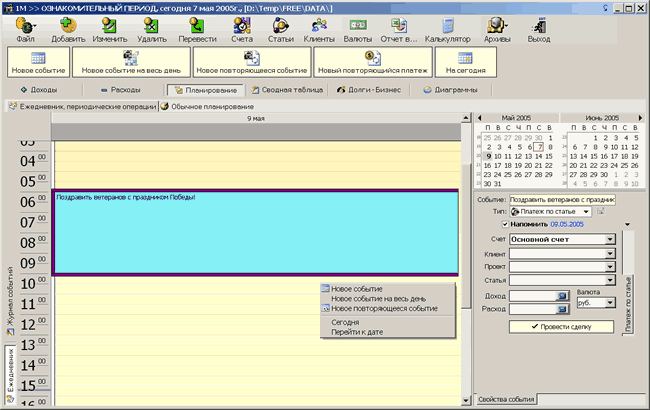Click the Добавить (add) toolbar icon
This screenshot has width=650, height=410.
click(68, 29)
